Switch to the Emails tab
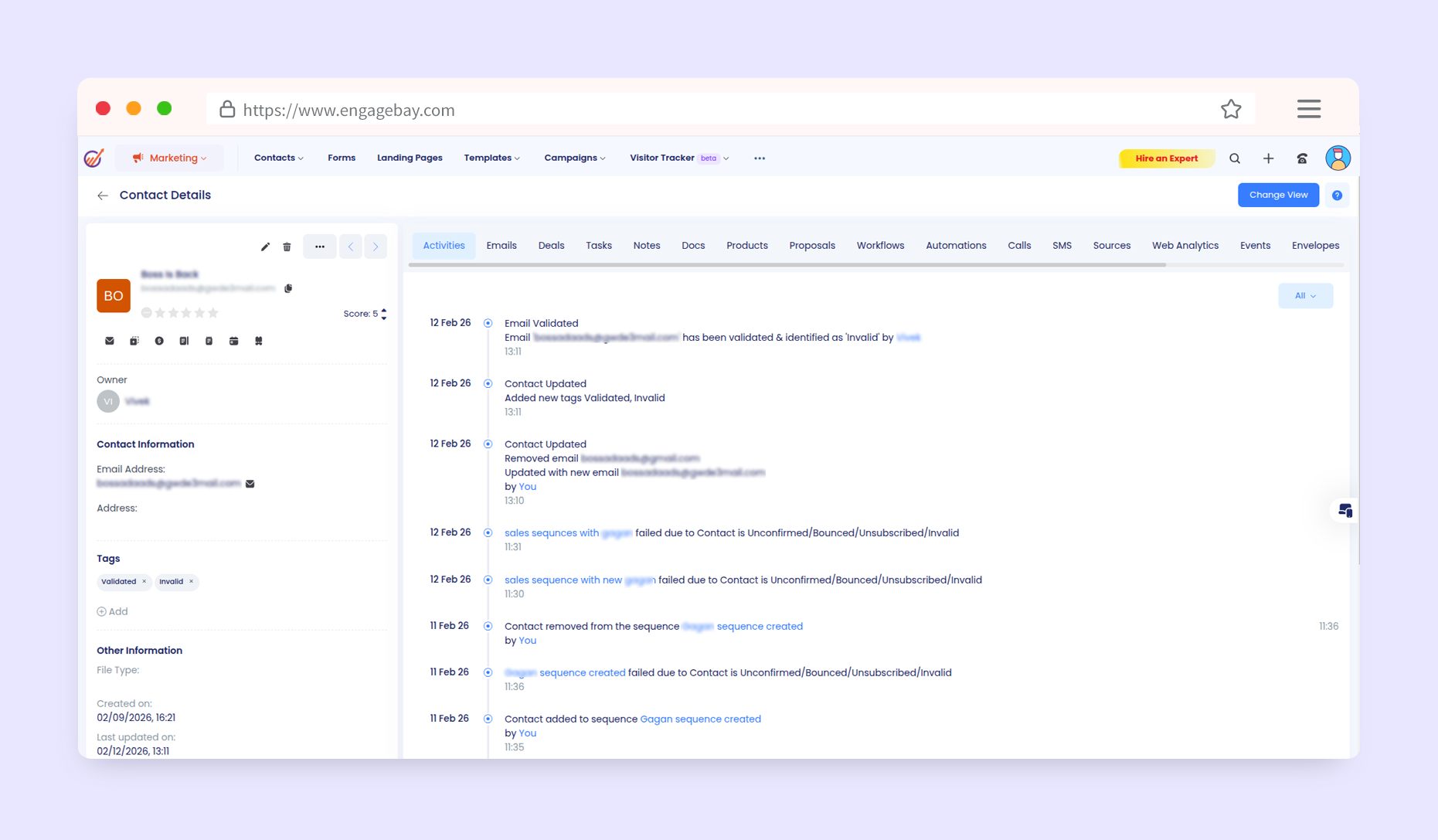Image resolution: width=1438 pixels, height=840 pixels. [x=501, y=246]
